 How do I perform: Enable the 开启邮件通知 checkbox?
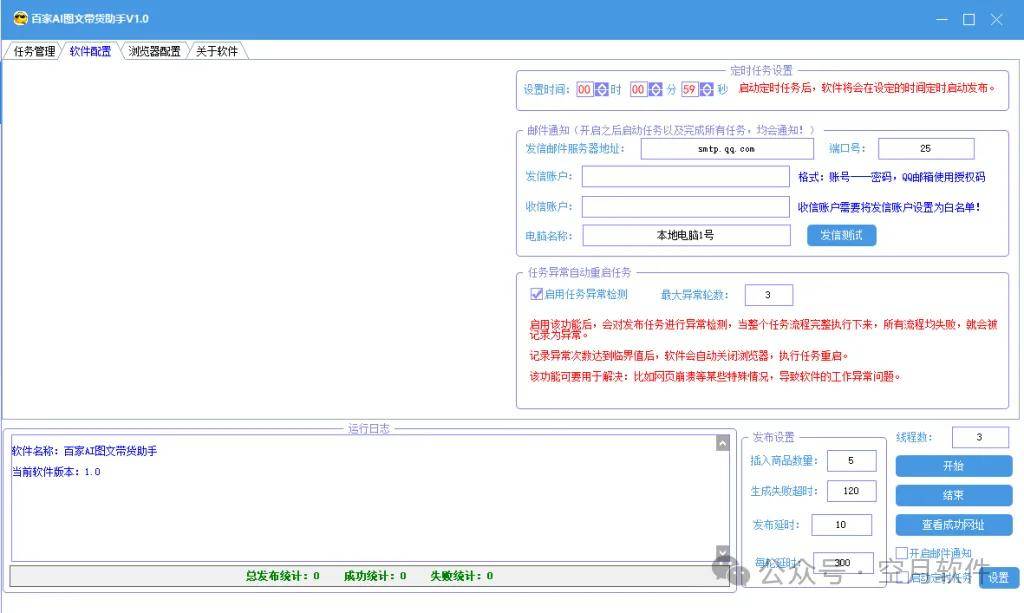pos(902,553)
